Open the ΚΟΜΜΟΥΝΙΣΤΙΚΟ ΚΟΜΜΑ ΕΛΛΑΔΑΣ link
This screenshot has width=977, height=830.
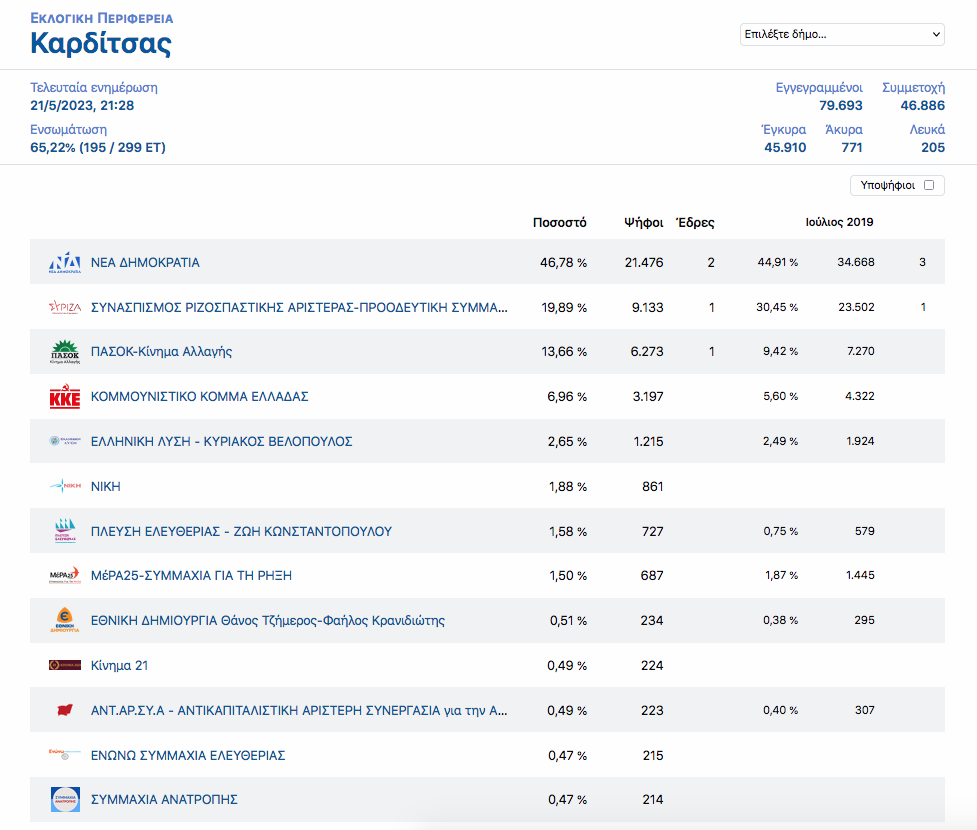point(199,396)
